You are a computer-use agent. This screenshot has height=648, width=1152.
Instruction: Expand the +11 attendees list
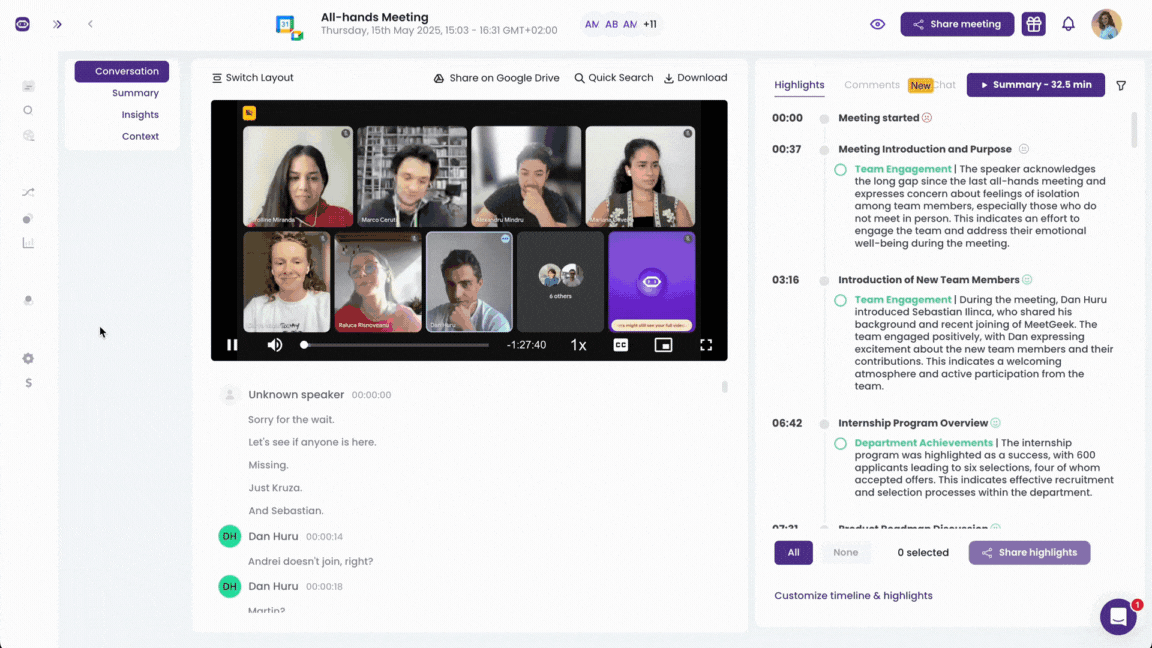click(x=650, y=24)
